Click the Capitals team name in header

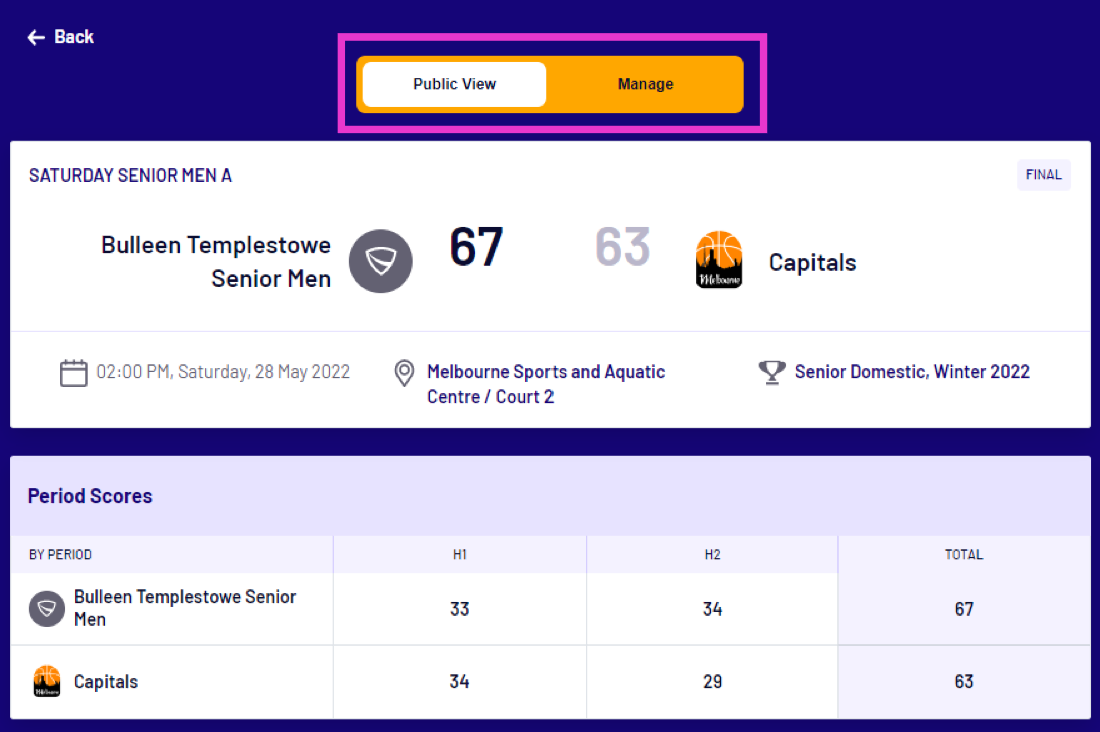(812, 263)
